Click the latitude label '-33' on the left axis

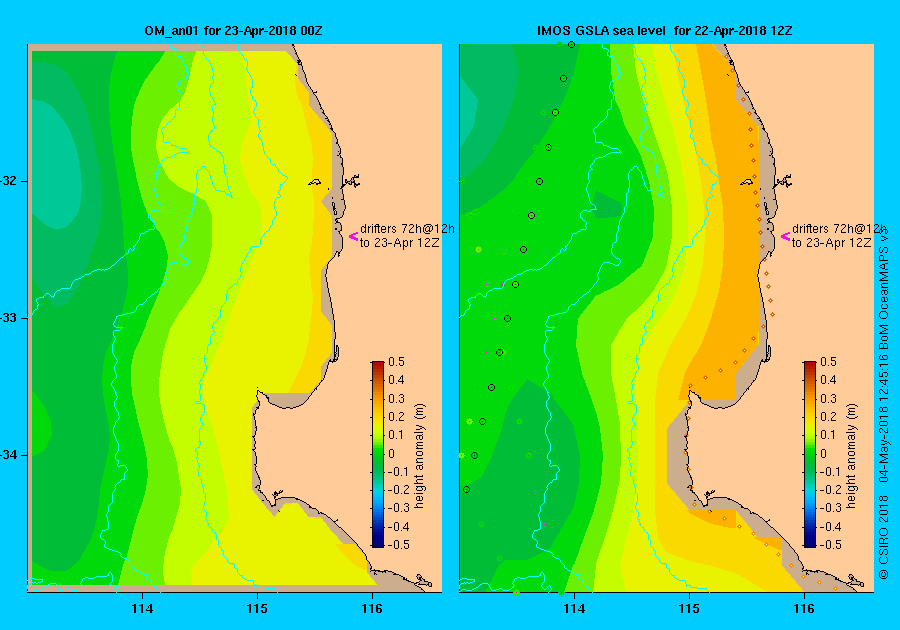point(9,318)
